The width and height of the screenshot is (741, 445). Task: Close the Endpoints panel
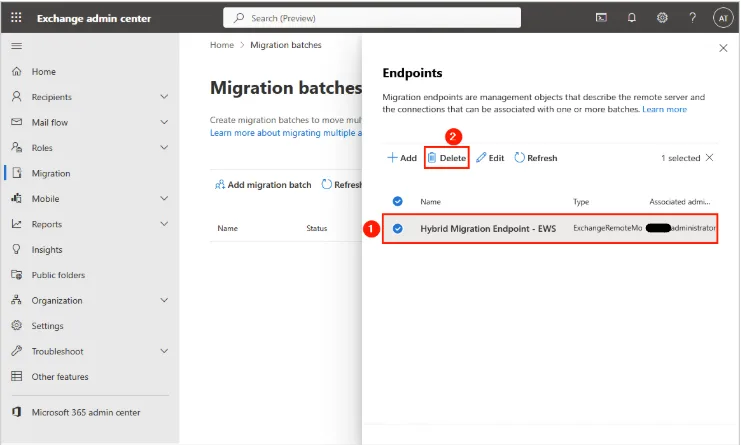(723, 48)
